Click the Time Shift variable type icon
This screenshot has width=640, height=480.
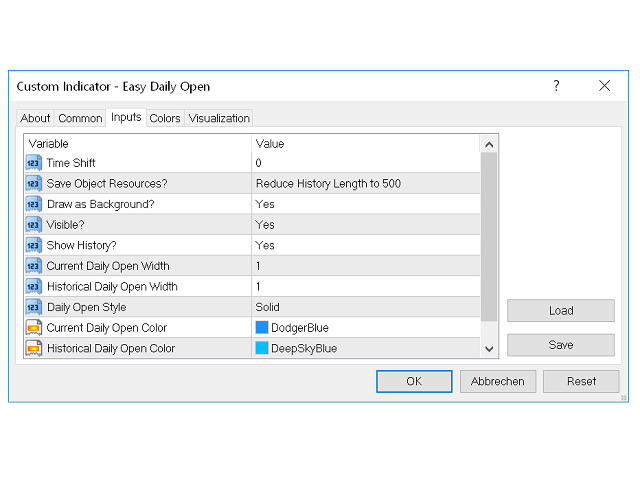click(33, 163)
